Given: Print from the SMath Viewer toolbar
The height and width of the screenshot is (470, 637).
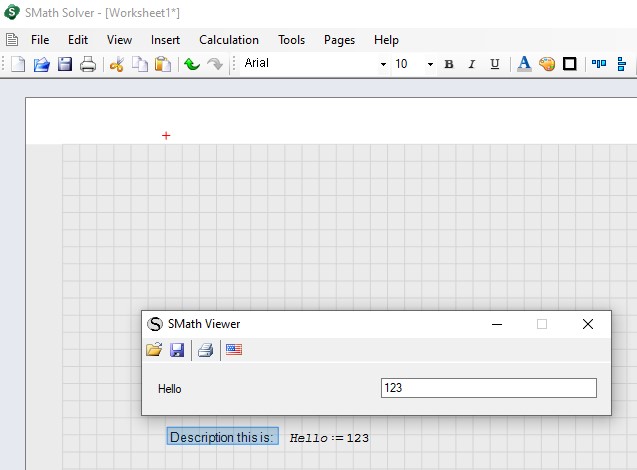Looking at the screenshot, I should click(x=205, y=350).
